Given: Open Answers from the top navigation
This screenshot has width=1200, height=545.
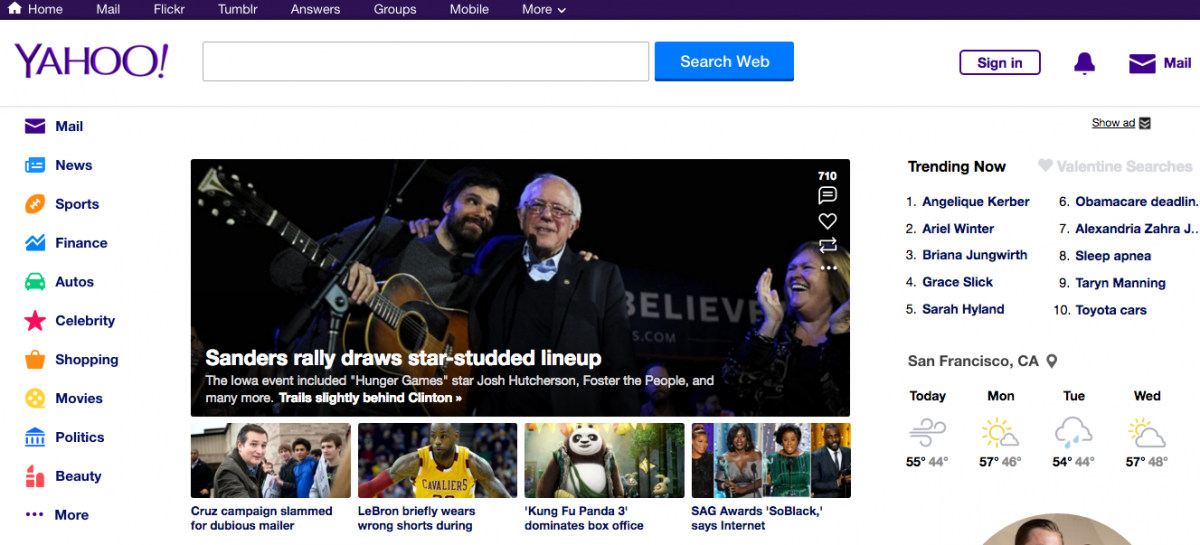Looking at the screenshot, I should click(315, 9).
